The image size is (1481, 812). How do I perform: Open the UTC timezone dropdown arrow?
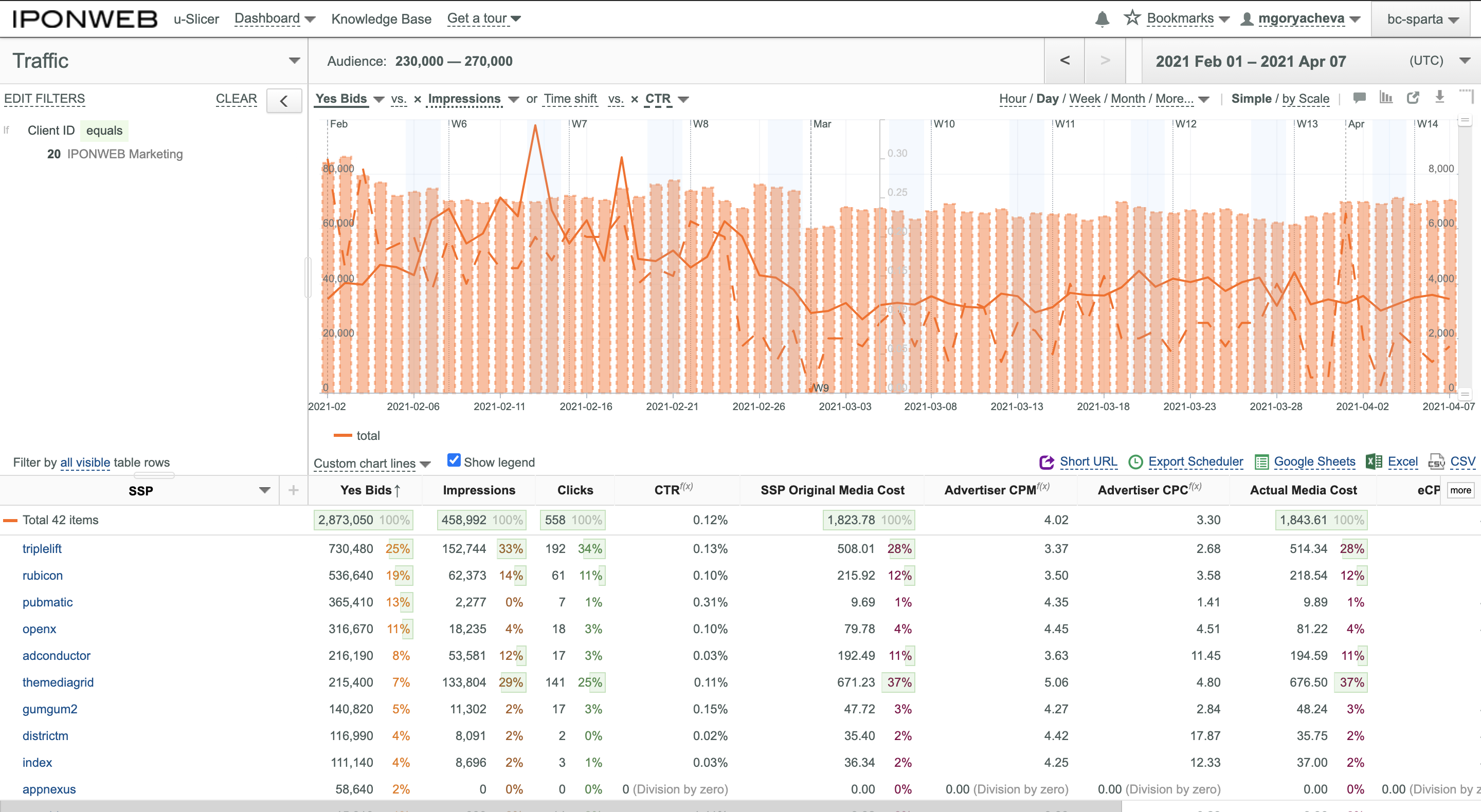[x=1465, y=60]
